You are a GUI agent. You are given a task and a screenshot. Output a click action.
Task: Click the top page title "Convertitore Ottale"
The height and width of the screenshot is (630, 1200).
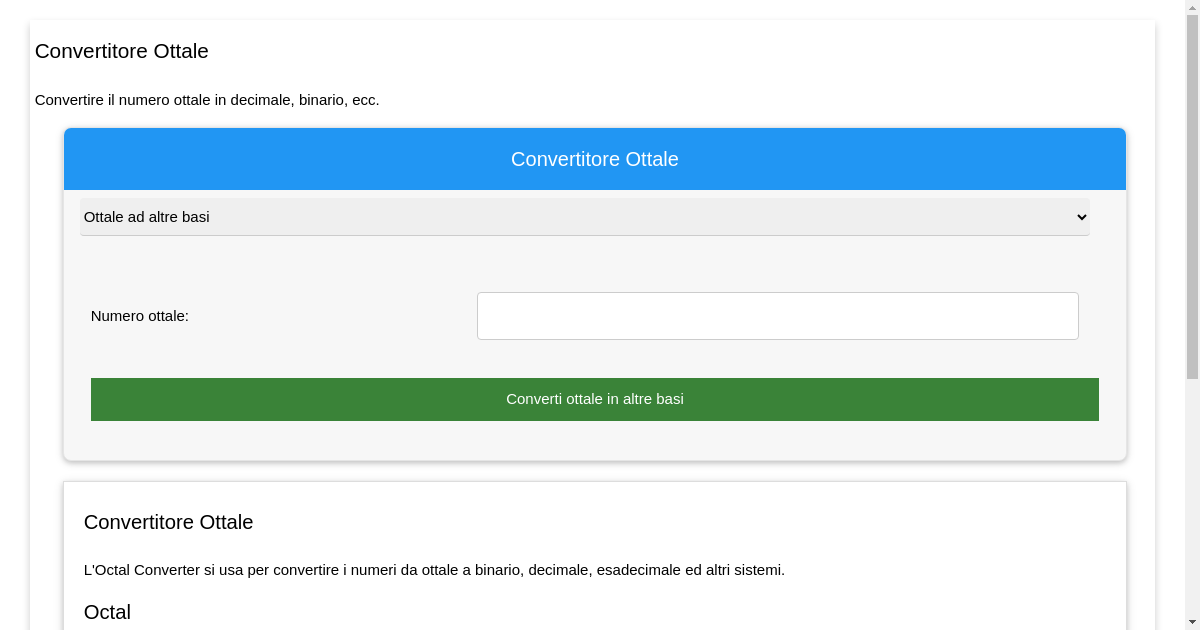[122, 51]
